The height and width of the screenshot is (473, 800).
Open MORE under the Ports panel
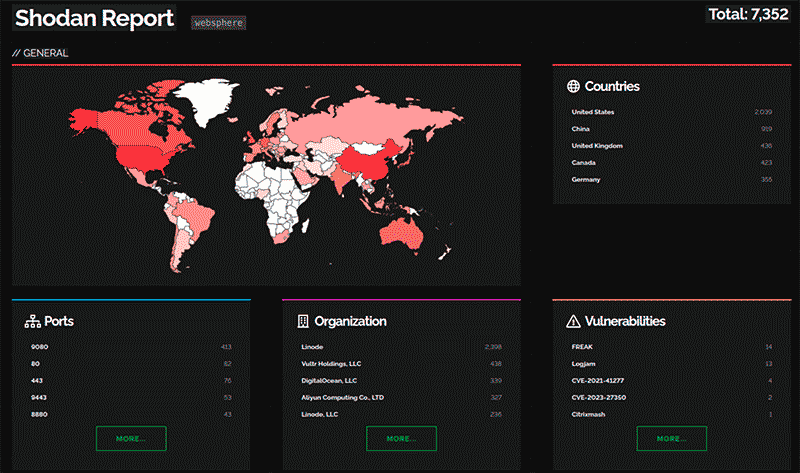(131, 438)
